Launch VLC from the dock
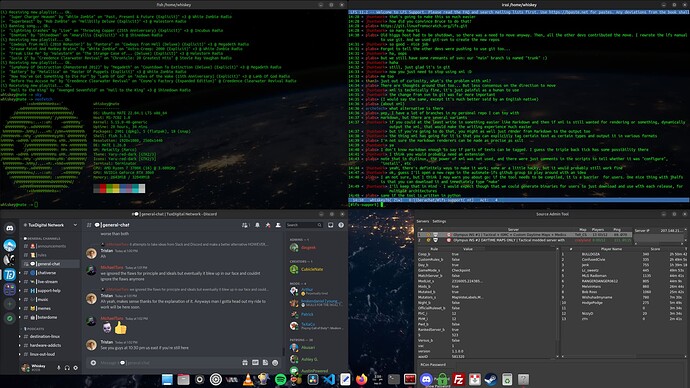 pos(248,379)
